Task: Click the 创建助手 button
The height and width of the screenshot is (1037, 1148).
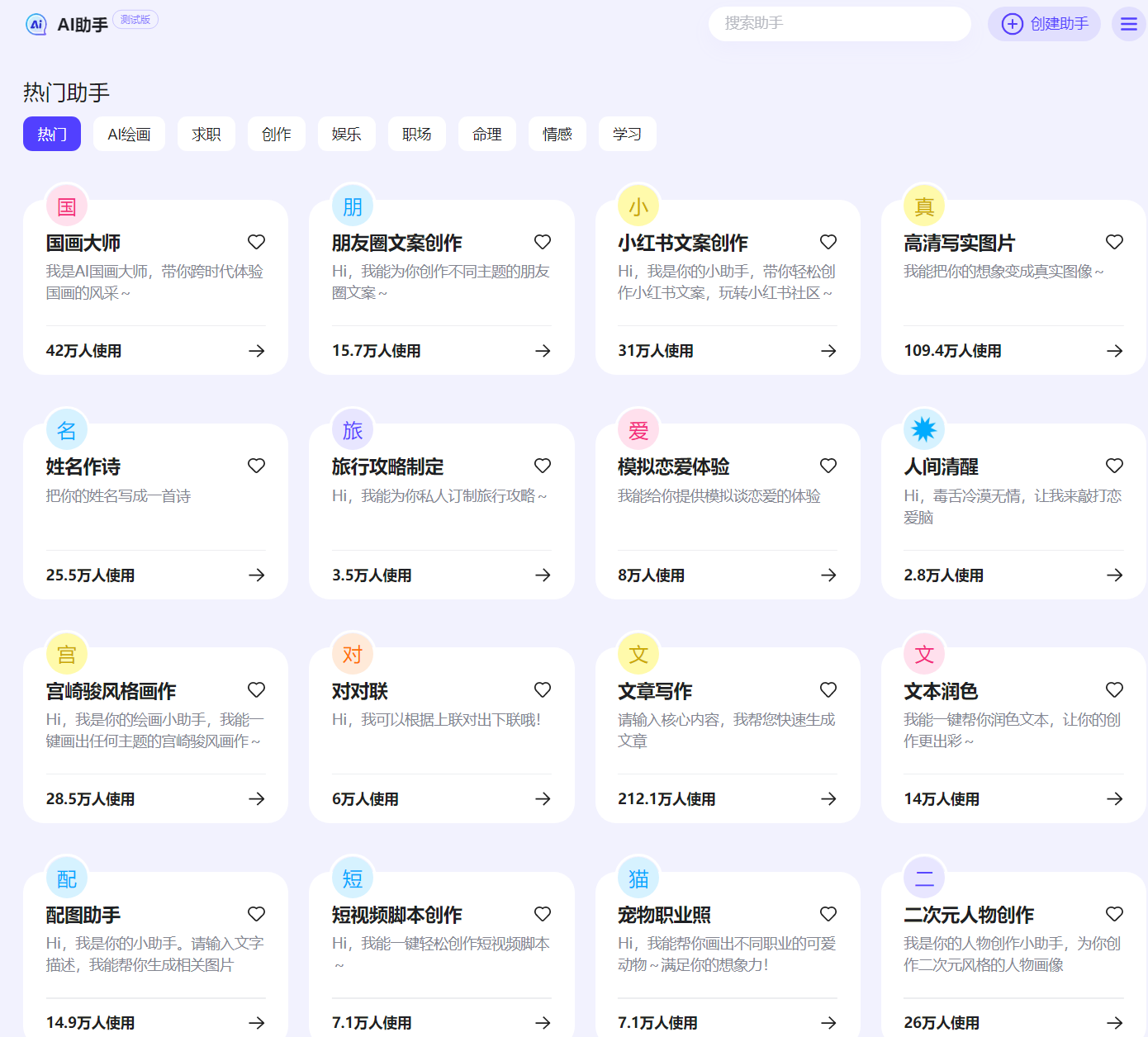Action: point(1044,24)
